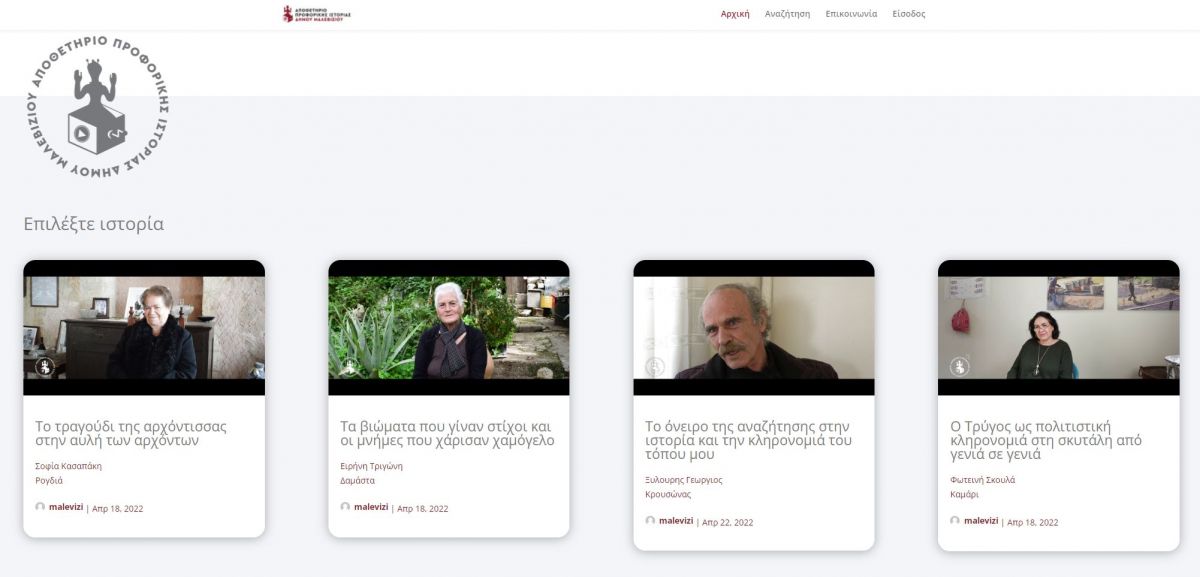This screenshot has width=1200, height=577.
Task: Click the author avatar on Φωτεινή Σκουλά card
Action: tap(955, 521)
